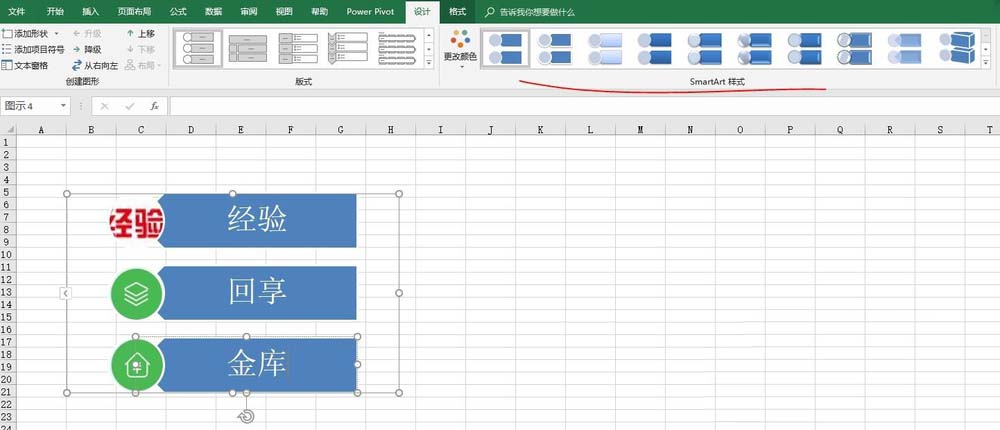Open the 更改颜色 (Change Colors) palette
This screenshot has height=430, width=1000.
(x=460, y=47)
